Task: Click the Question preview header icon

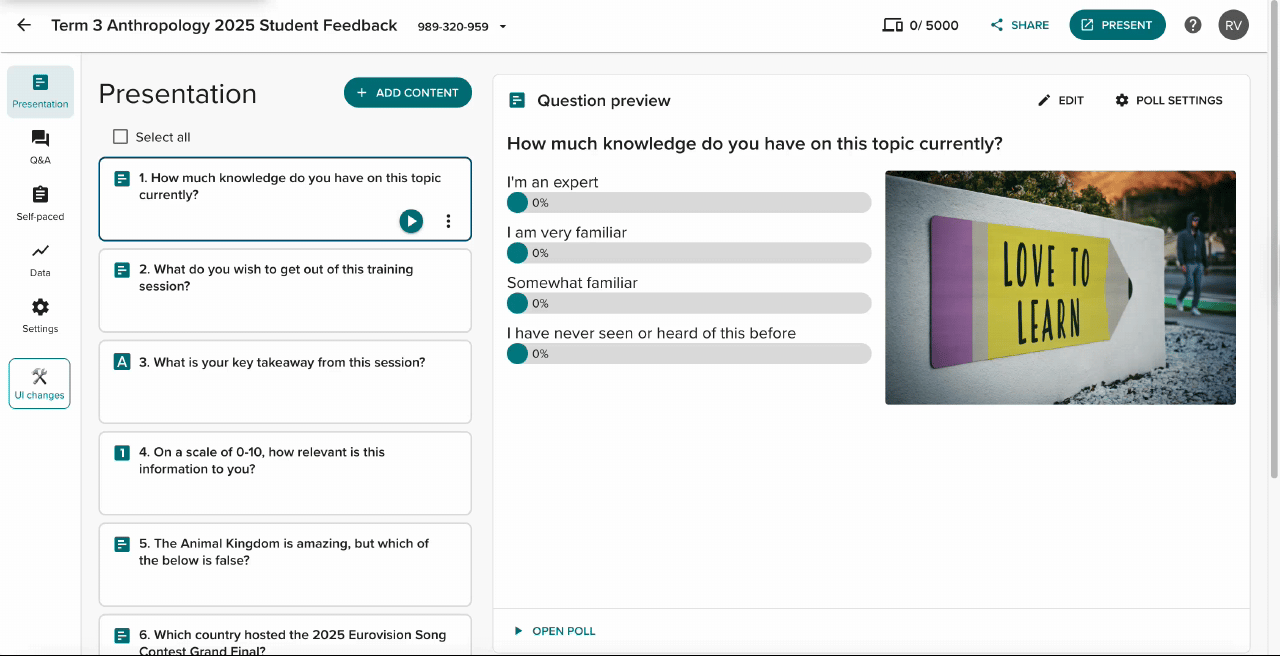Action: (x=517, y=100)
